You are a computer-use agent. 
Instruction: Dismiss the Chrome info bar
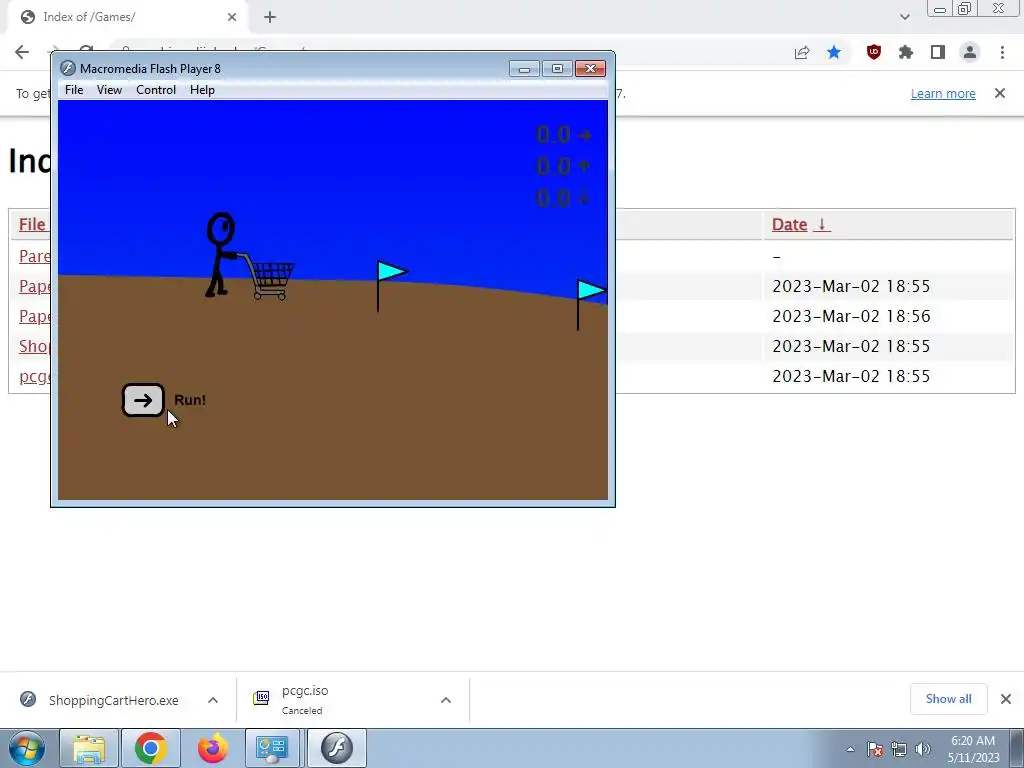pos(1000,93)
